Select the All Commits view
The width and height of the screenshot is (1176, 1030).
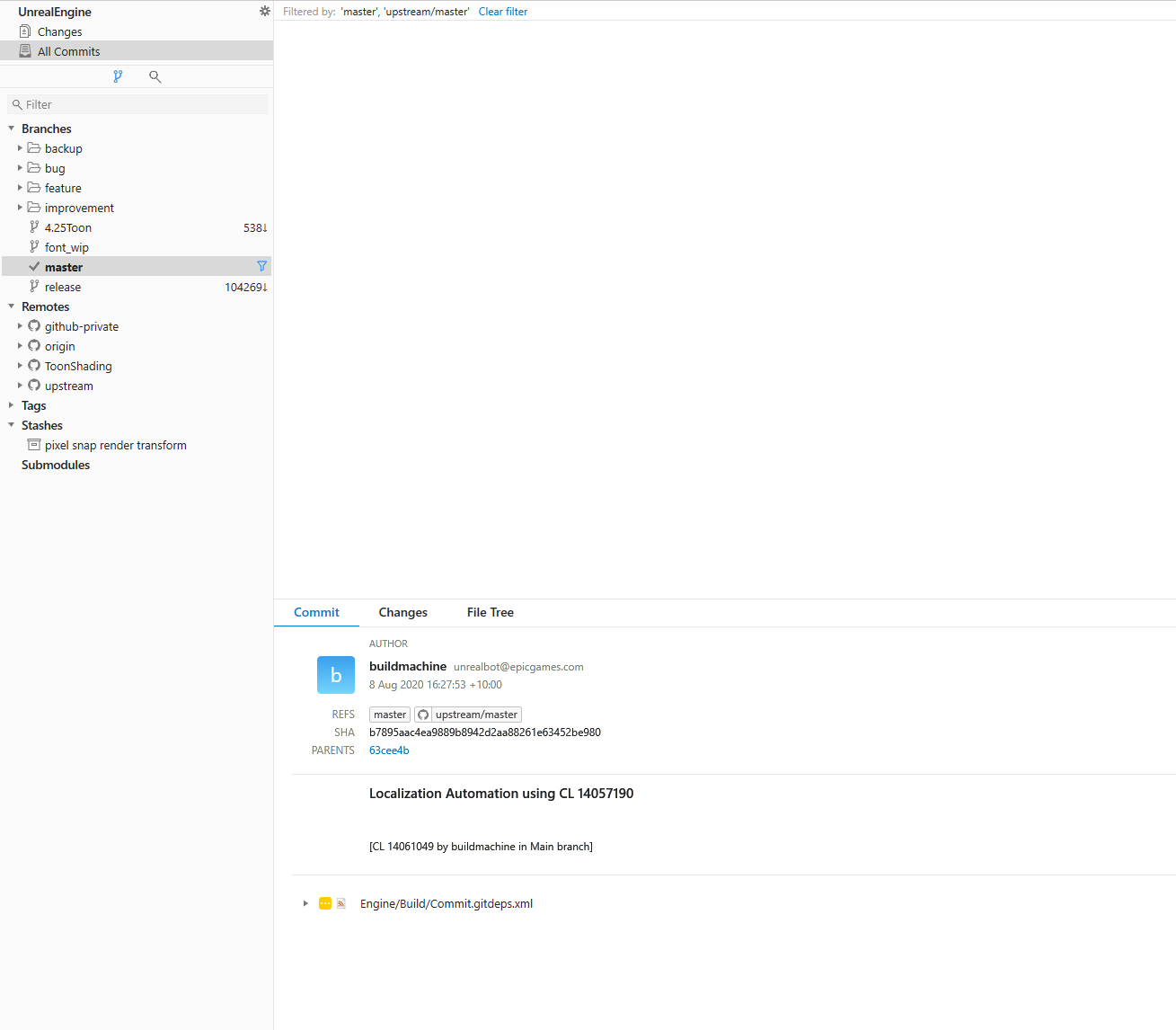(68, 50)
